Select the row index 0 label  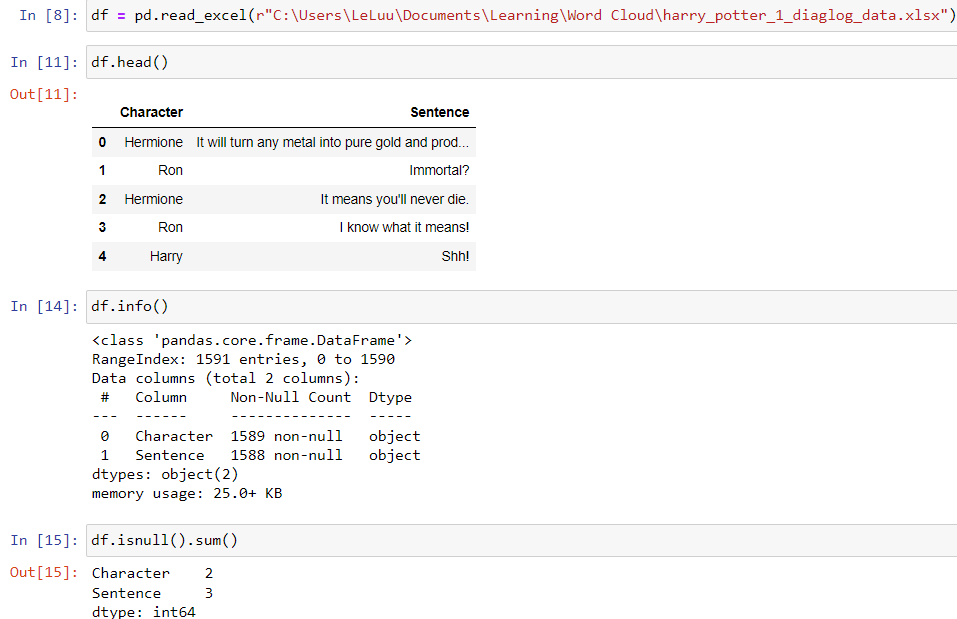[102, 142]
